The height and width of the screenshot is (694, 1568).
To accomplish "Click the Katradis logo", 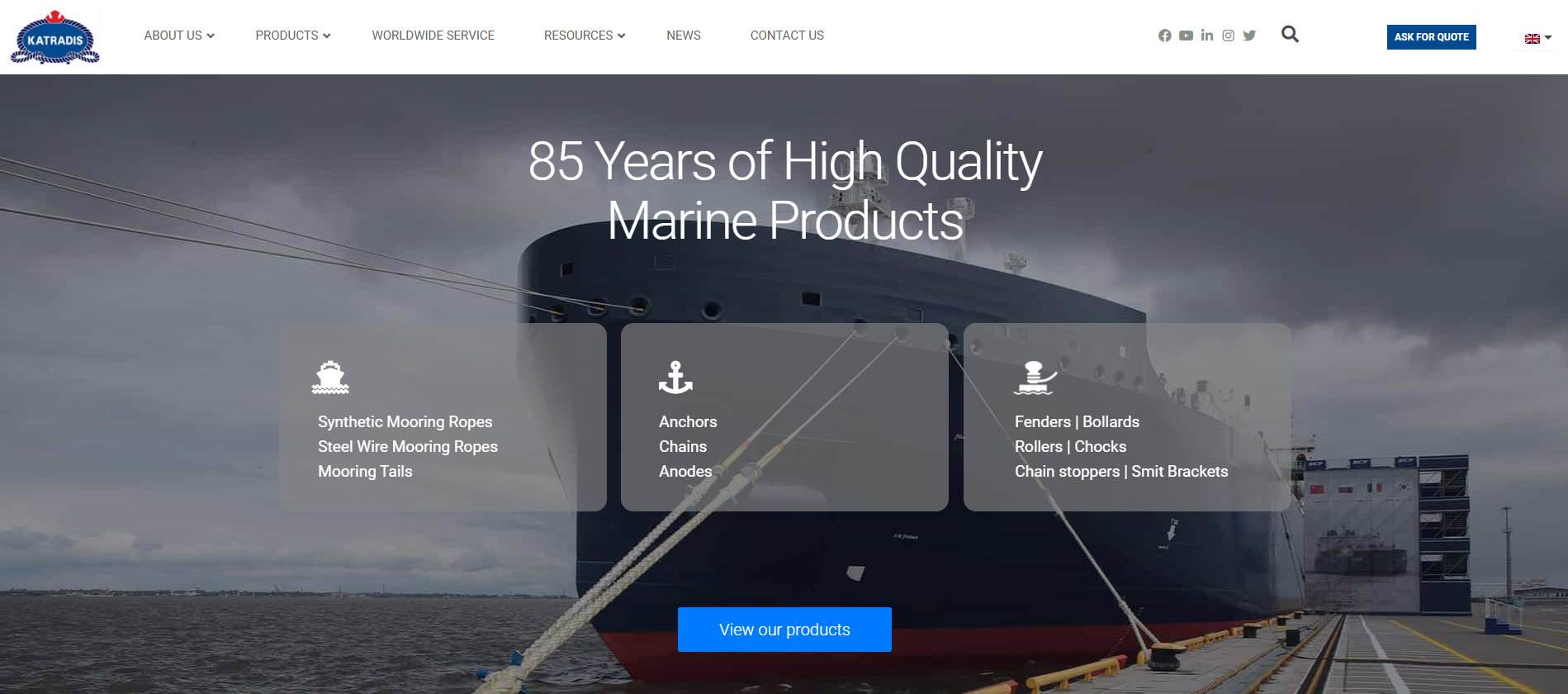I will point(55,37).
